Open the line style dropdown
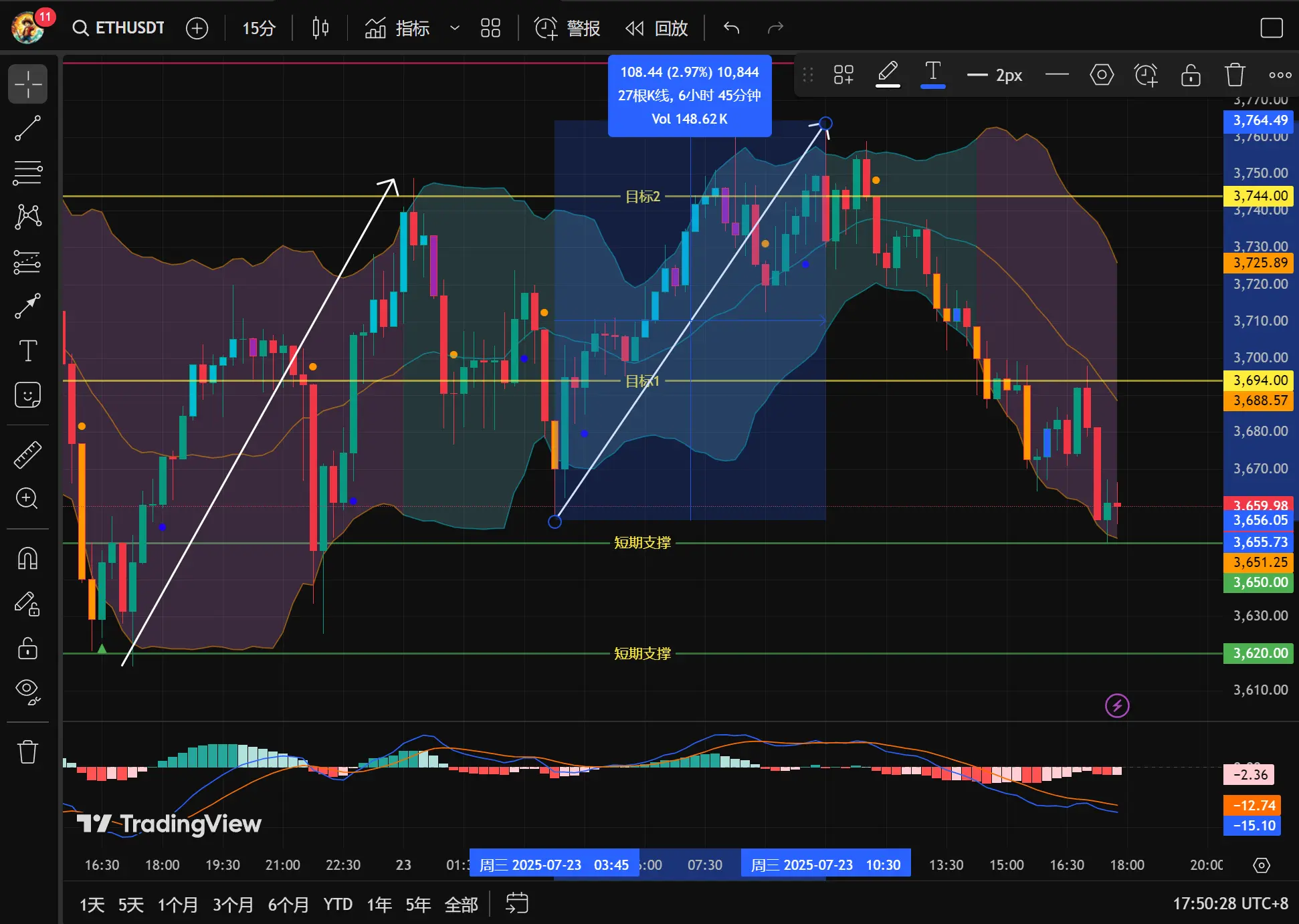 click(1057, 75)
